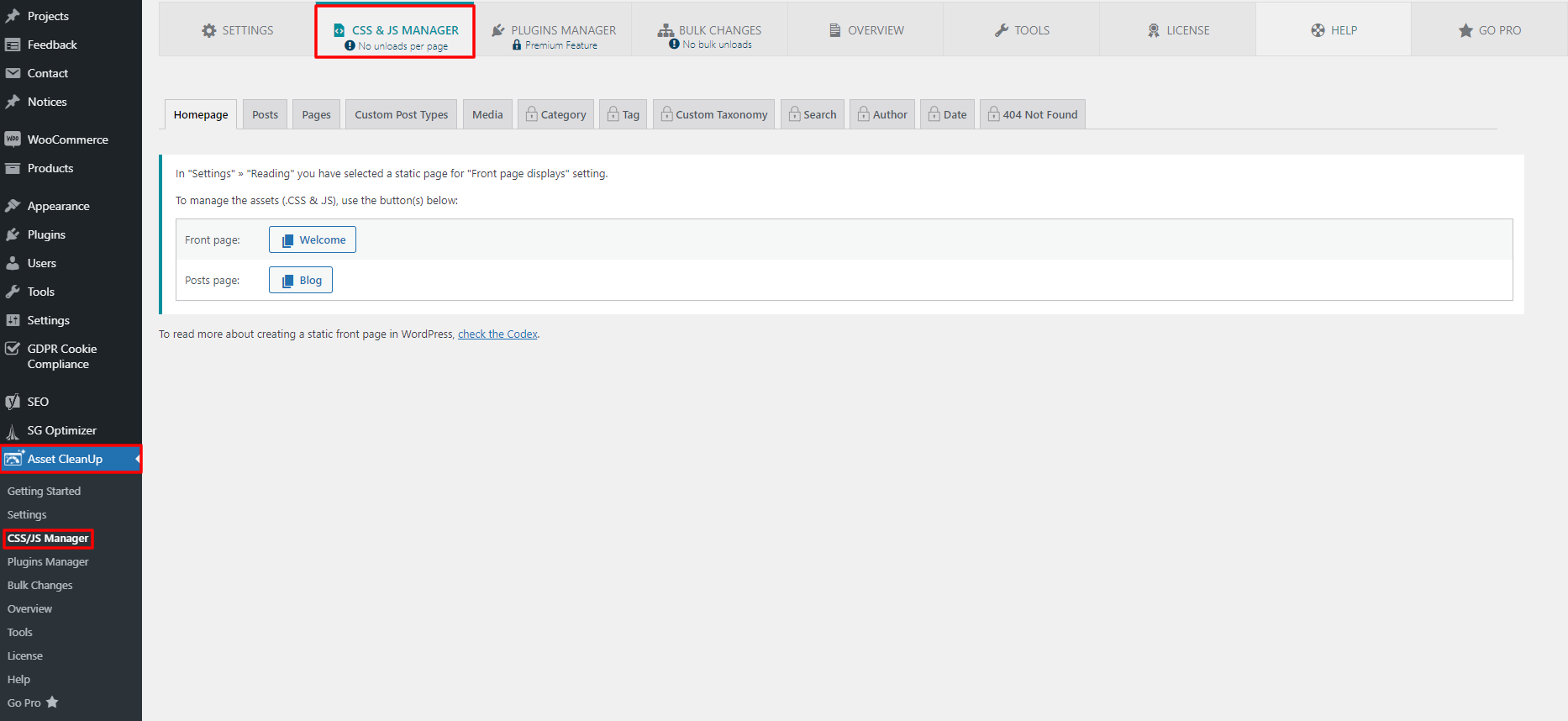Screen dimensions: 1568x721
Task: Open the Settings top tab
Action: point(237,30)
